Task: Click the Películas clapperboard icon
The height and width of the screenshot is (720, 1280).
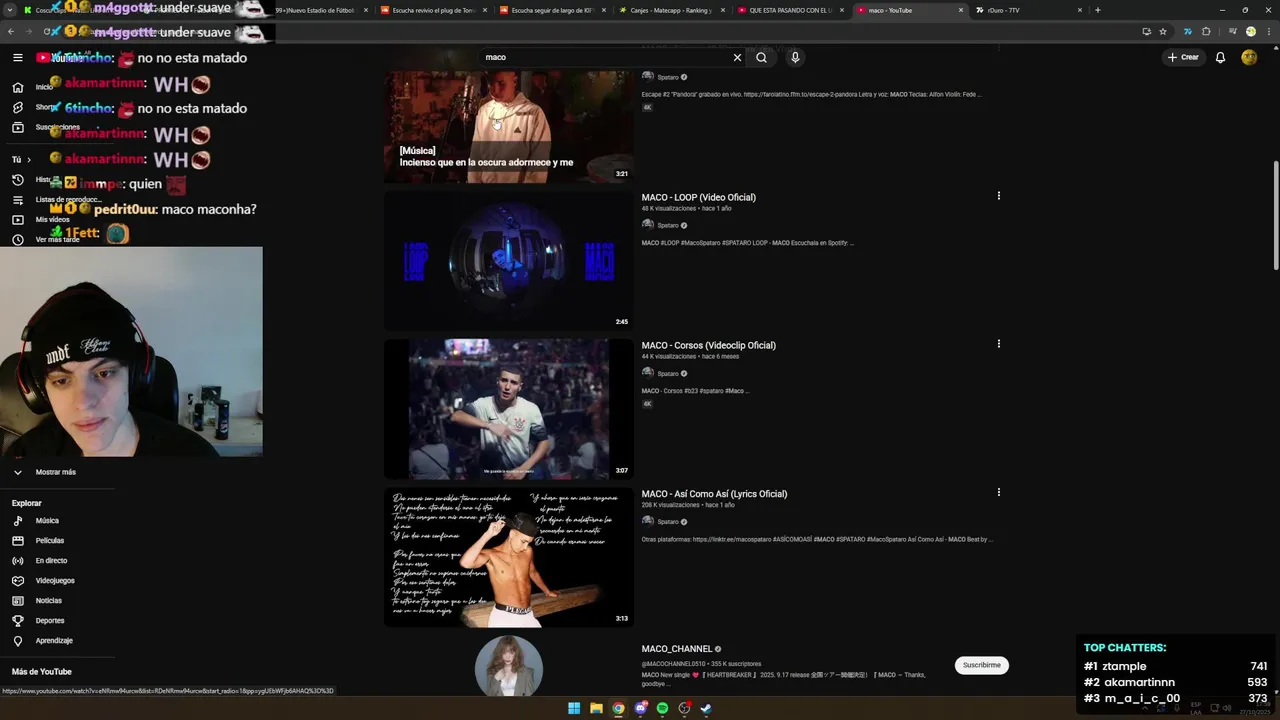Action: (17, 540)
